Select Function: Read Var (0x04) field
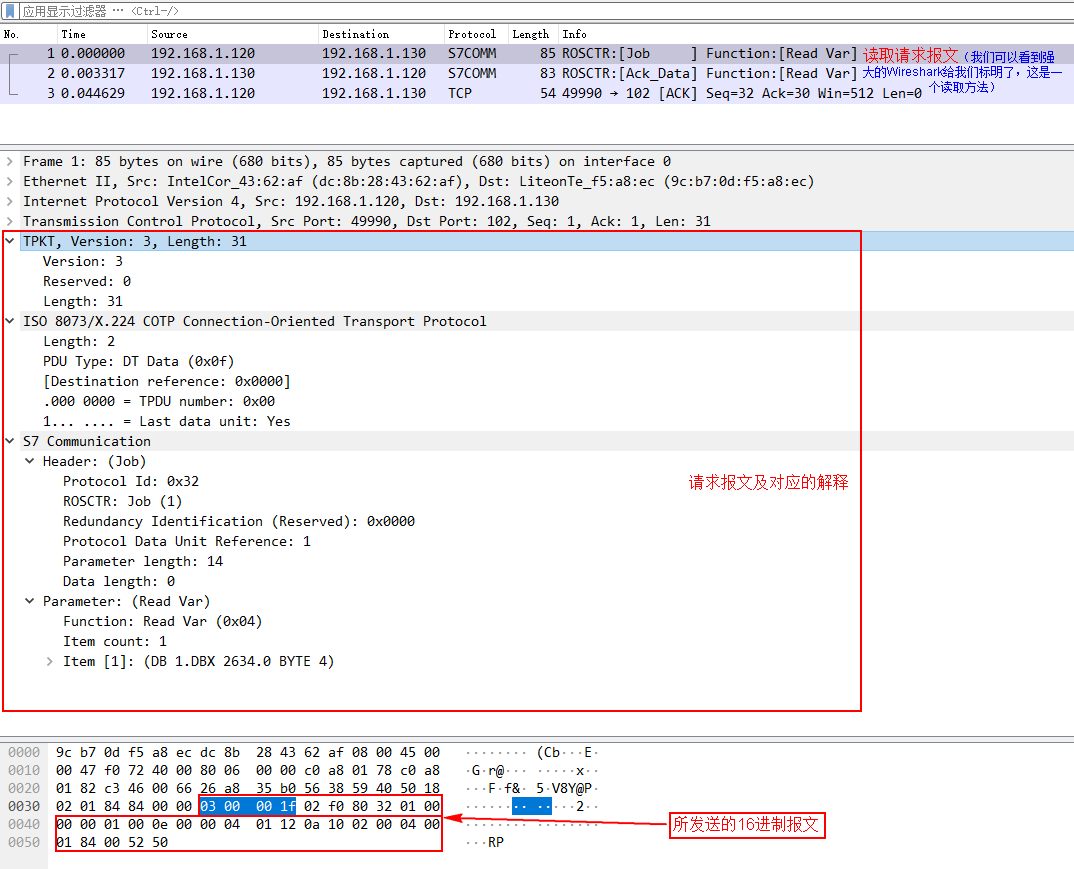Screen dimensions: 1074x869 click(162, 621)
